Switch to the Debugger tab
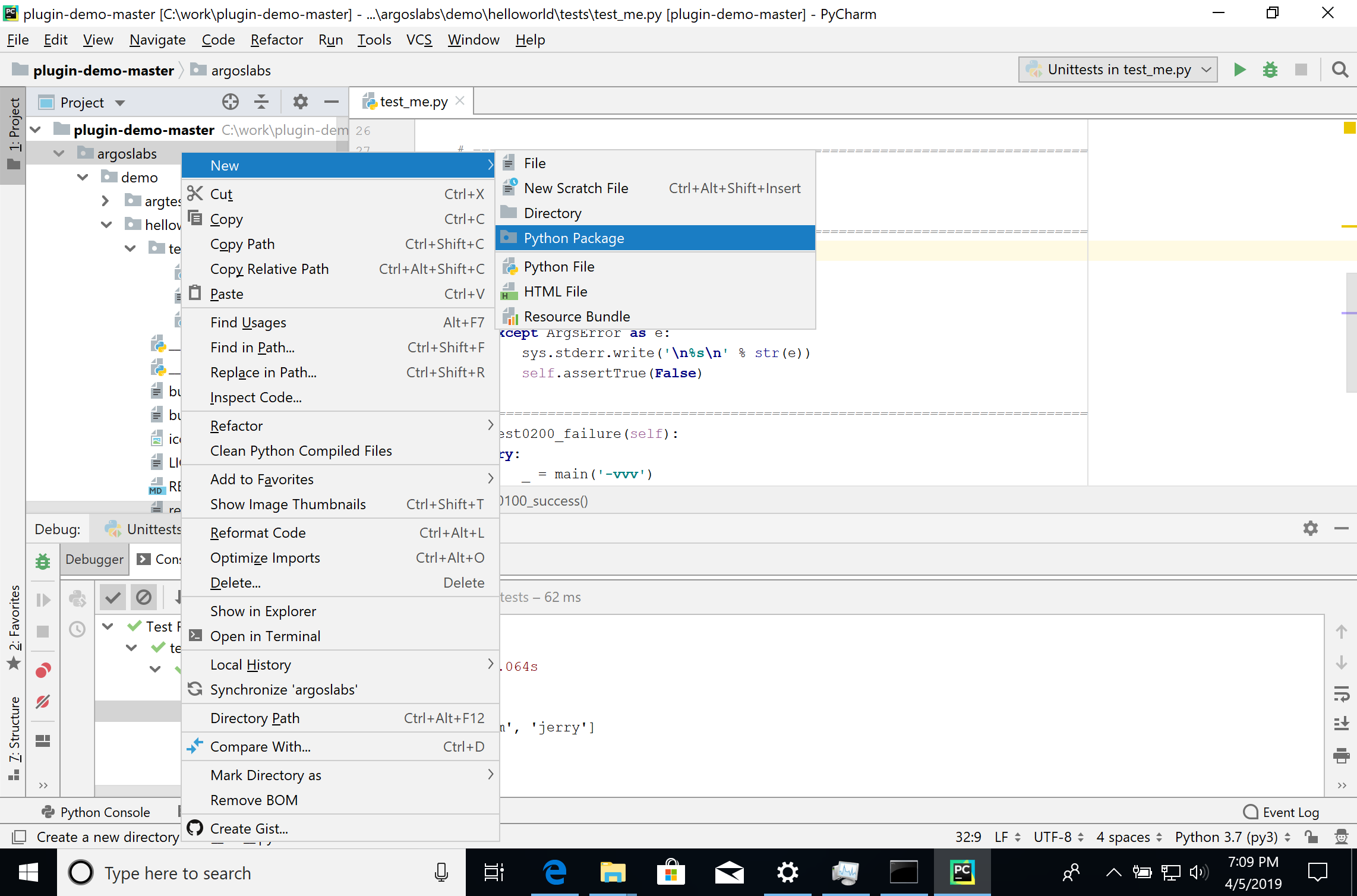Viewport: 1357px width, 896px height. point(94,559)
